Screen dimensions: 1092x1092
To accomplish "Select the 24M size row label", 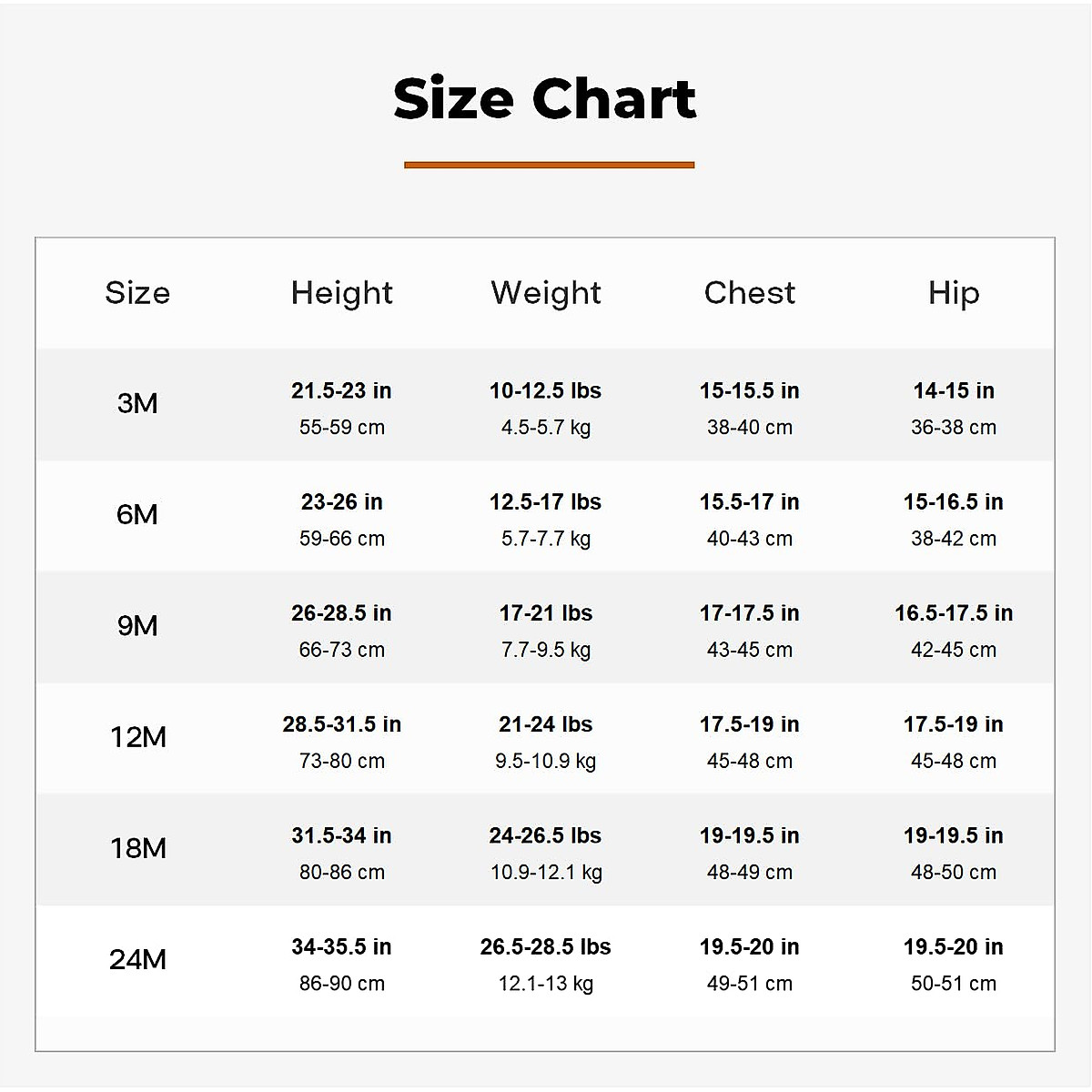I will point(138,959).
